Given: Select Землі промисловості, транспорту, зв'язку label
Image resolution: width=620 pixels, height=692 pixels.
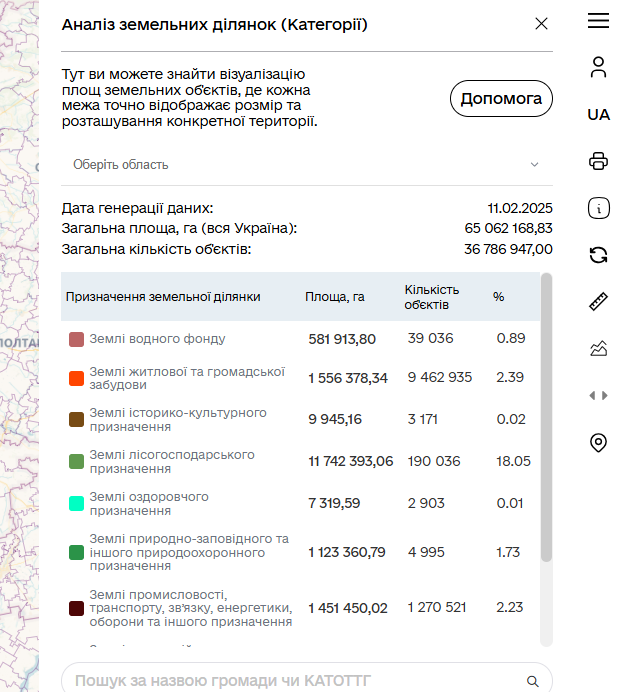Looking at the screenshot, I should 191,608.
